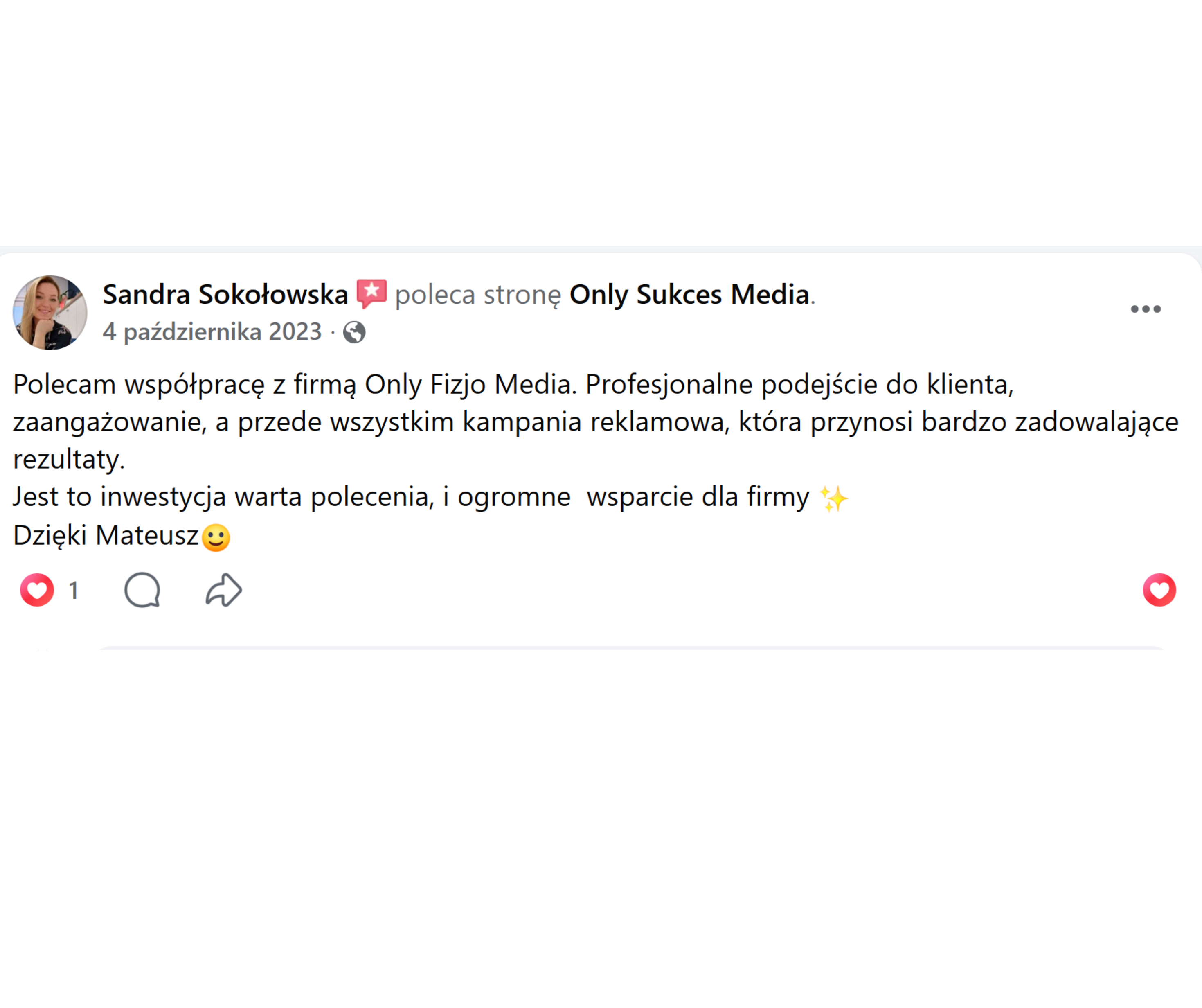Click the line starting 'Polecam współpracę'
Image resolution: width=1202 pixels, height=1008 pixels.
513,385
